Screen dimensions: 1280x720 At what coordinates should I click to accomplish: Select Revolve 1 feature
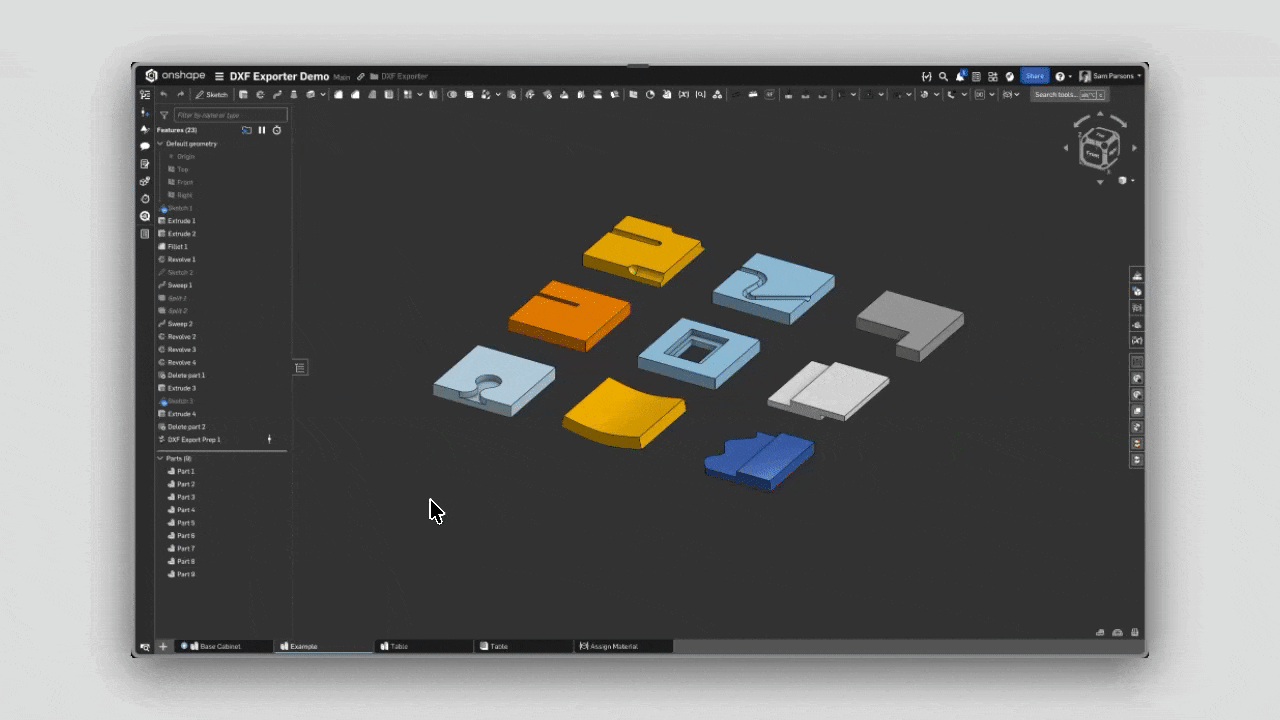coord(181,260)
